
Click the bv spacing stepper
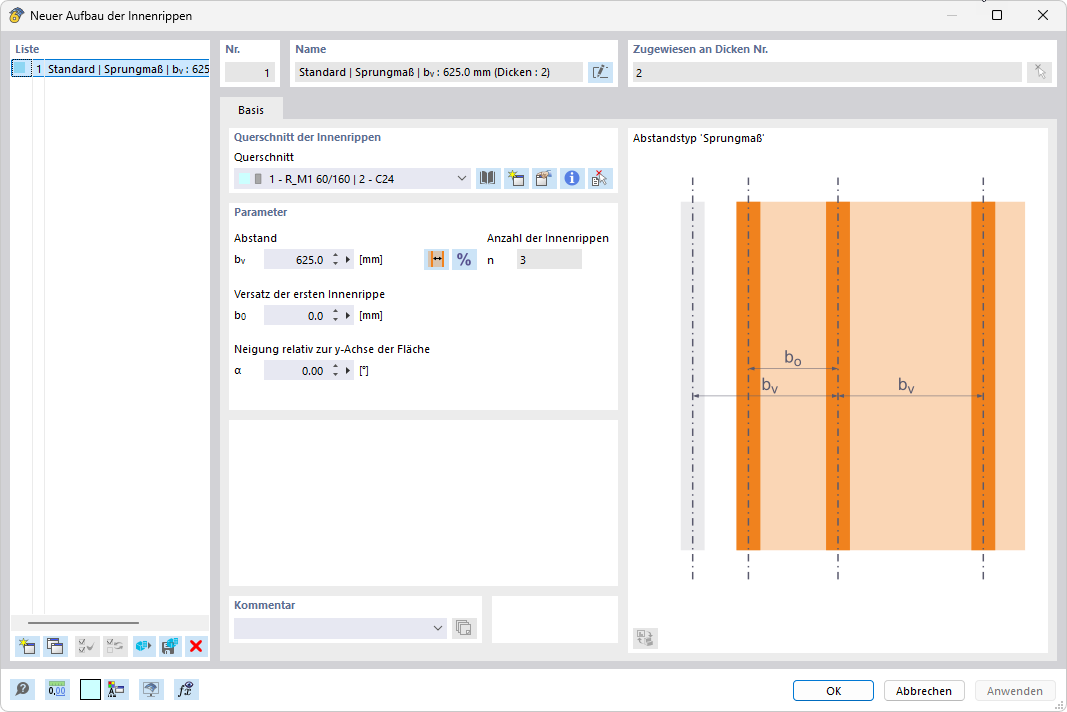pos(335,259)
